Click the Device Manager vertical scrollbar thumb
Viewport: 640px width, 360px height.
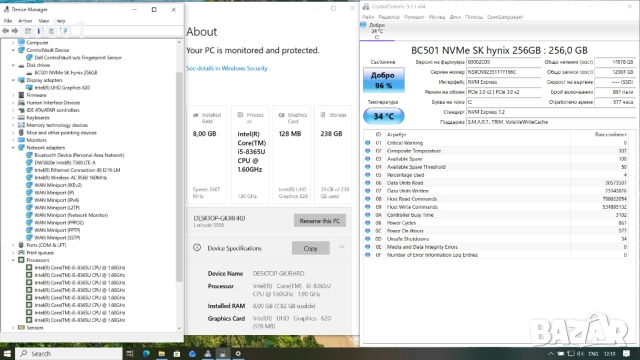point(179,176)
